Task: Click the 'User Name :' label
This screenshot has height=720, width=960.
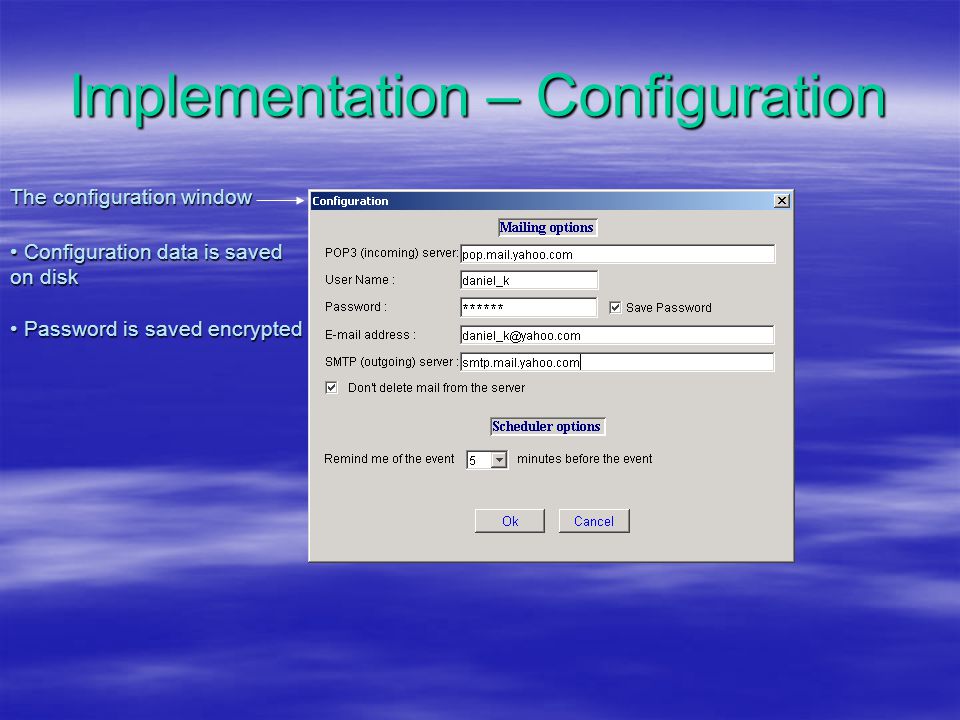Action: pyautogui.click(x=360, y=280)
